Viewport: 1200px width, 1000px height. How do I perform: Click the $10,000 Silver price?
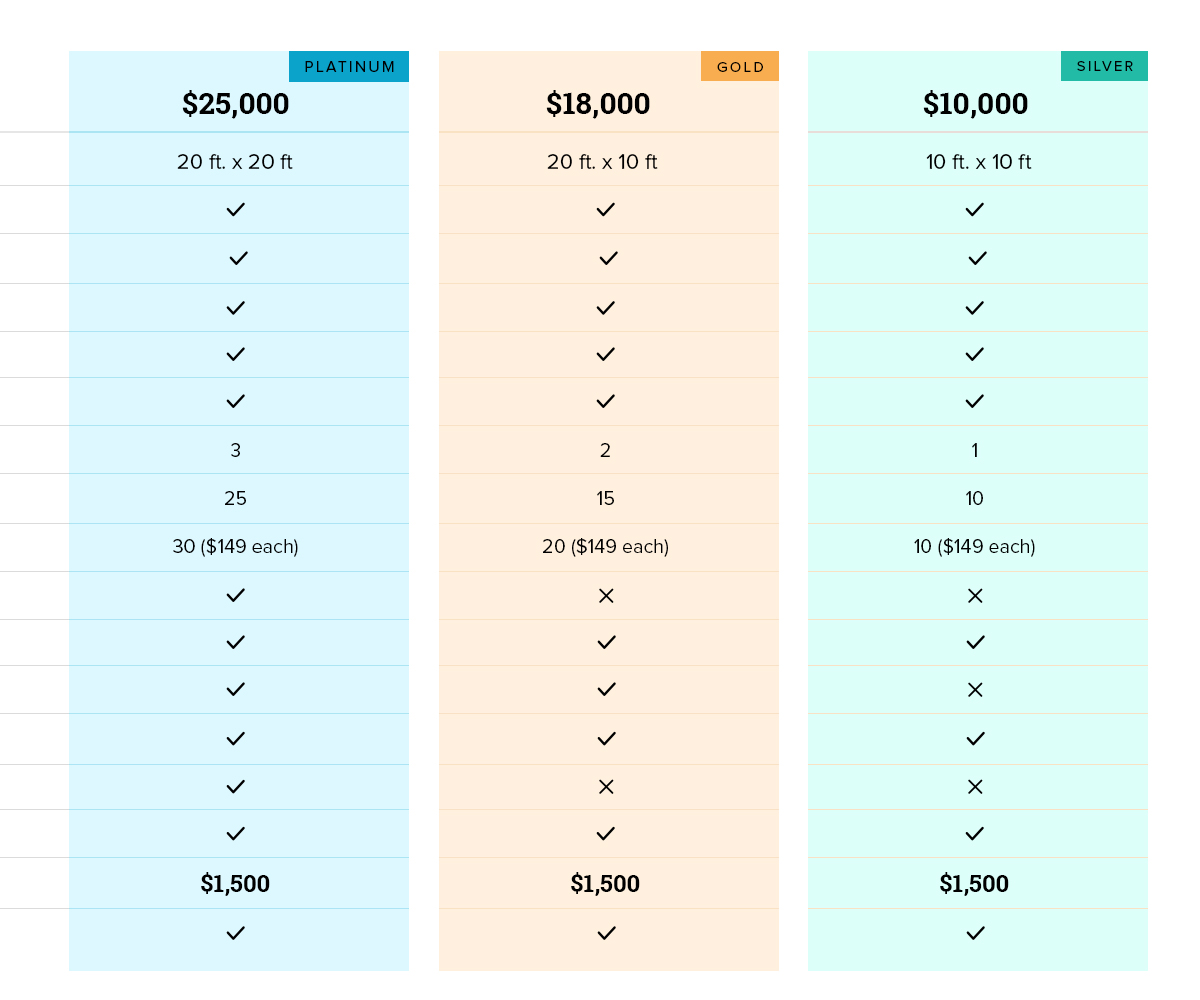tap(975, 104)
